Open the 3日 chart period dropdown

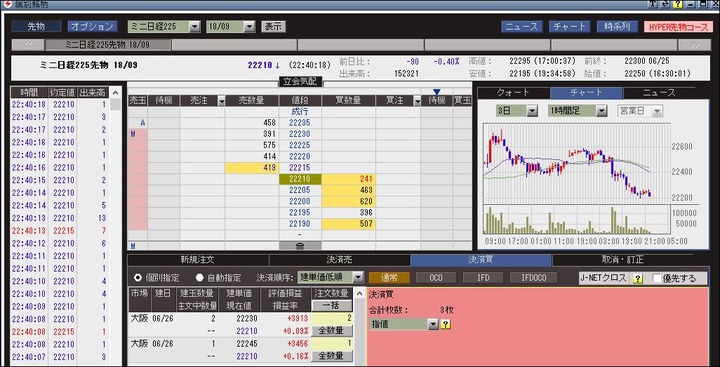532,111
